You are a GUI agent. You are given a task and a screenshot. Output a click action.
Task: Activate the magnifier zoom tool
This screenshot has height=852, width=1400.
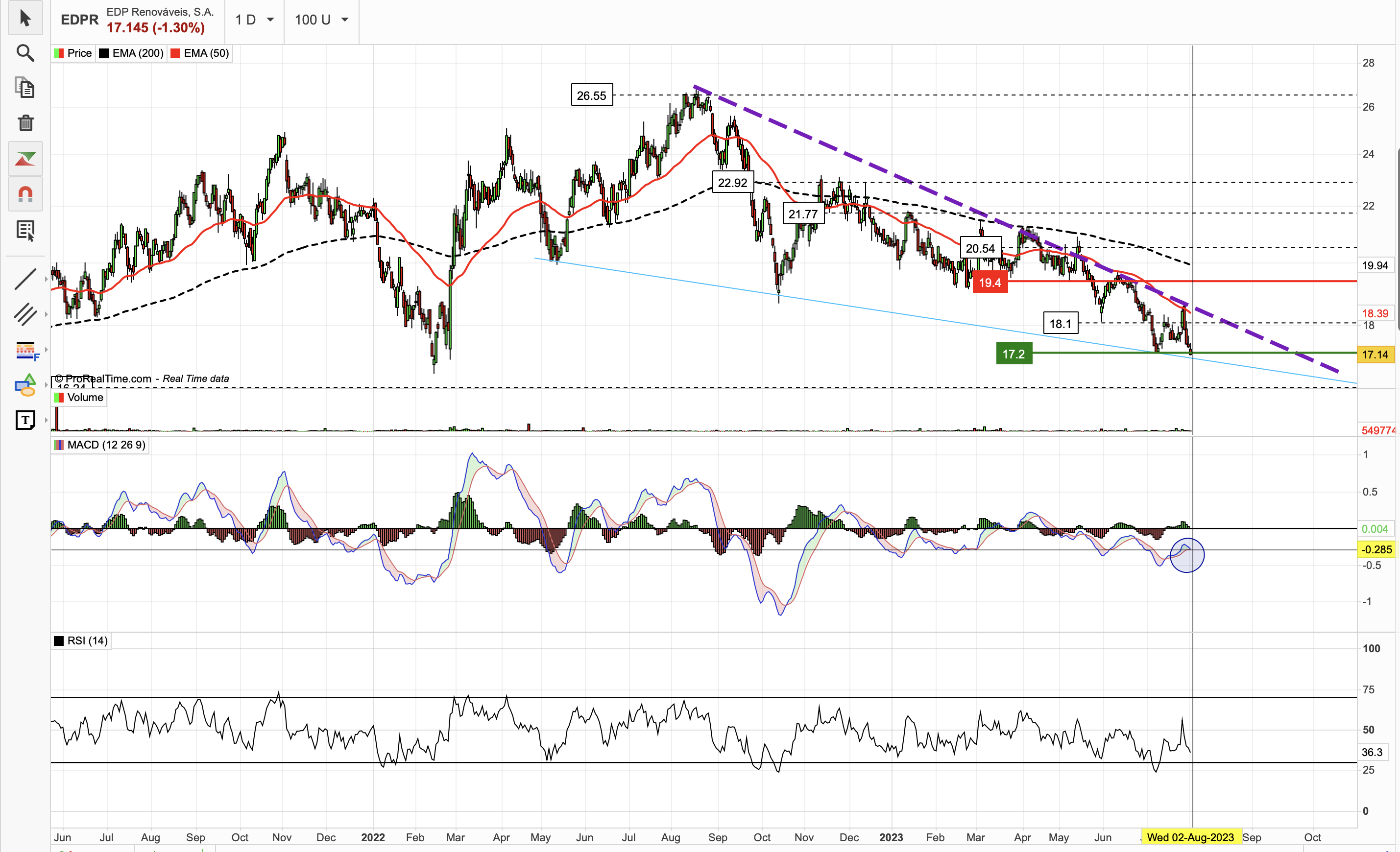click(25, 53)
